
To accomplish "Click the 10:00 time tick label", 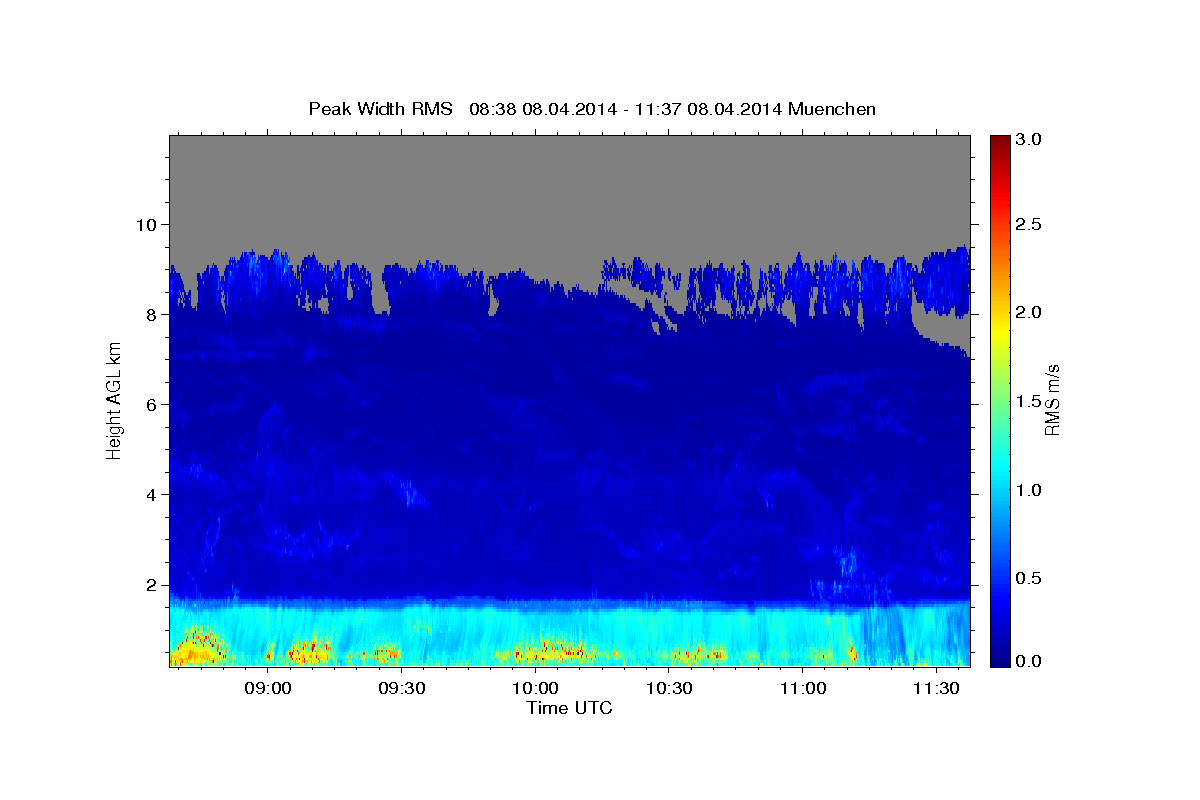I will pos(535,689).
